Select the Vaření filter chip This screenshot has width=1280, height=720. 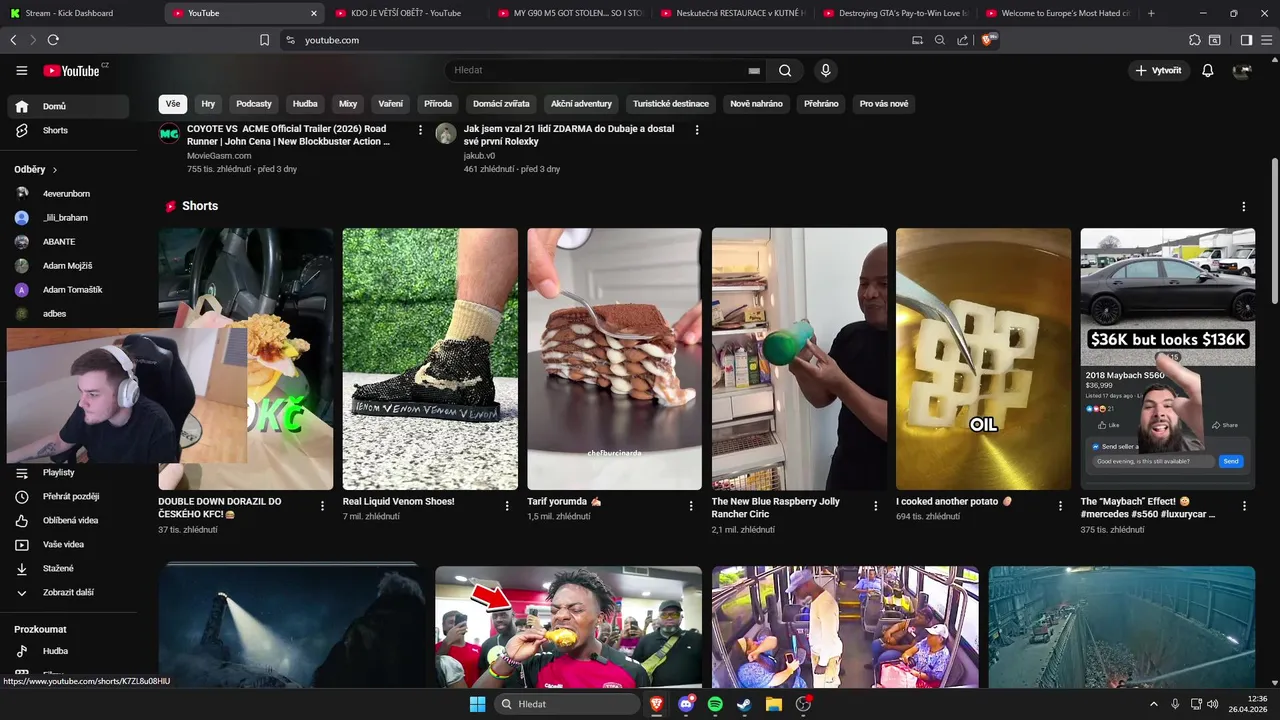[x=391, y=104]
